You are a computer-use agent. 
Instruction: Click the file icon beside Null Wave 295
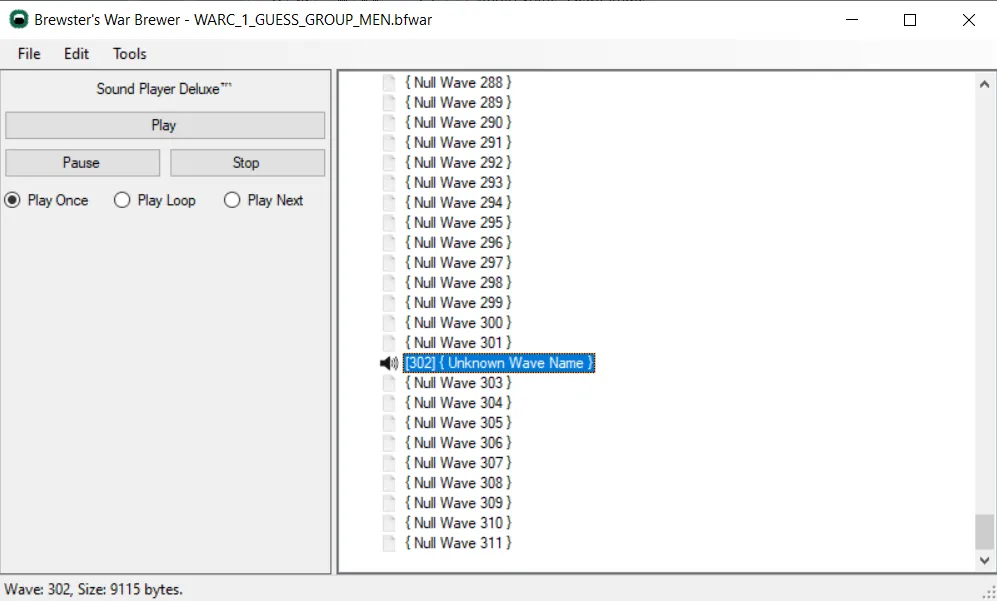coord(389,223)
